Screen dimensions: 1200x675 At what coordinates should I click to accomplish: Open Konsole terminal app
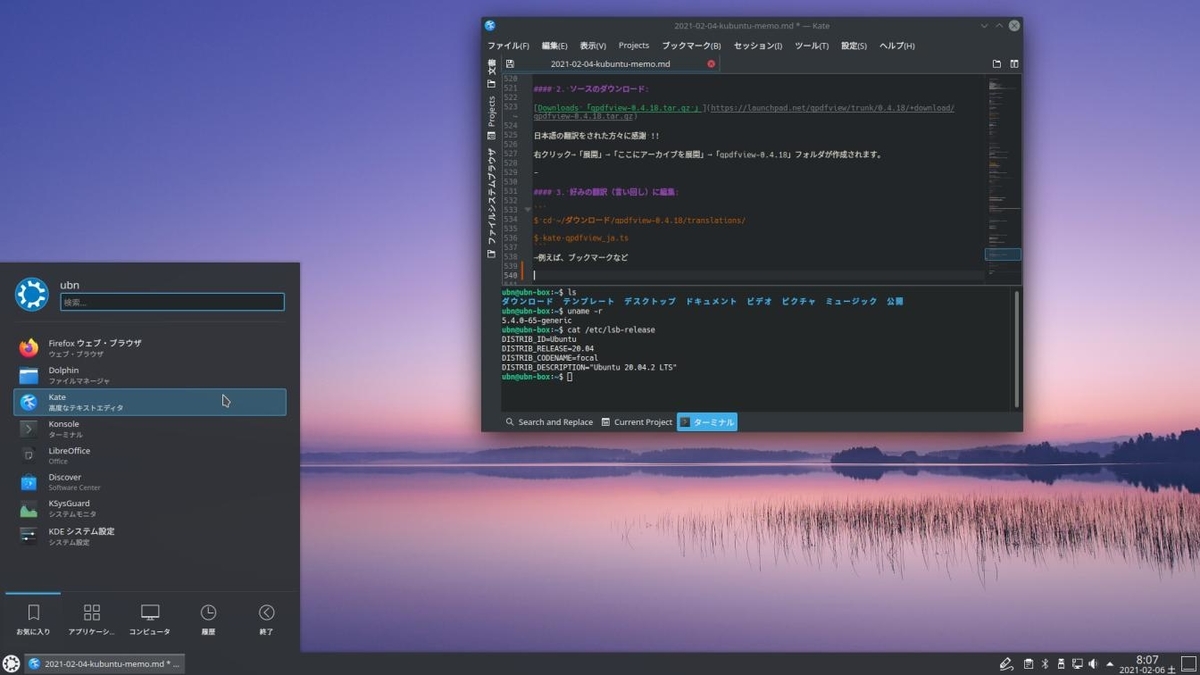coord(150,429)
